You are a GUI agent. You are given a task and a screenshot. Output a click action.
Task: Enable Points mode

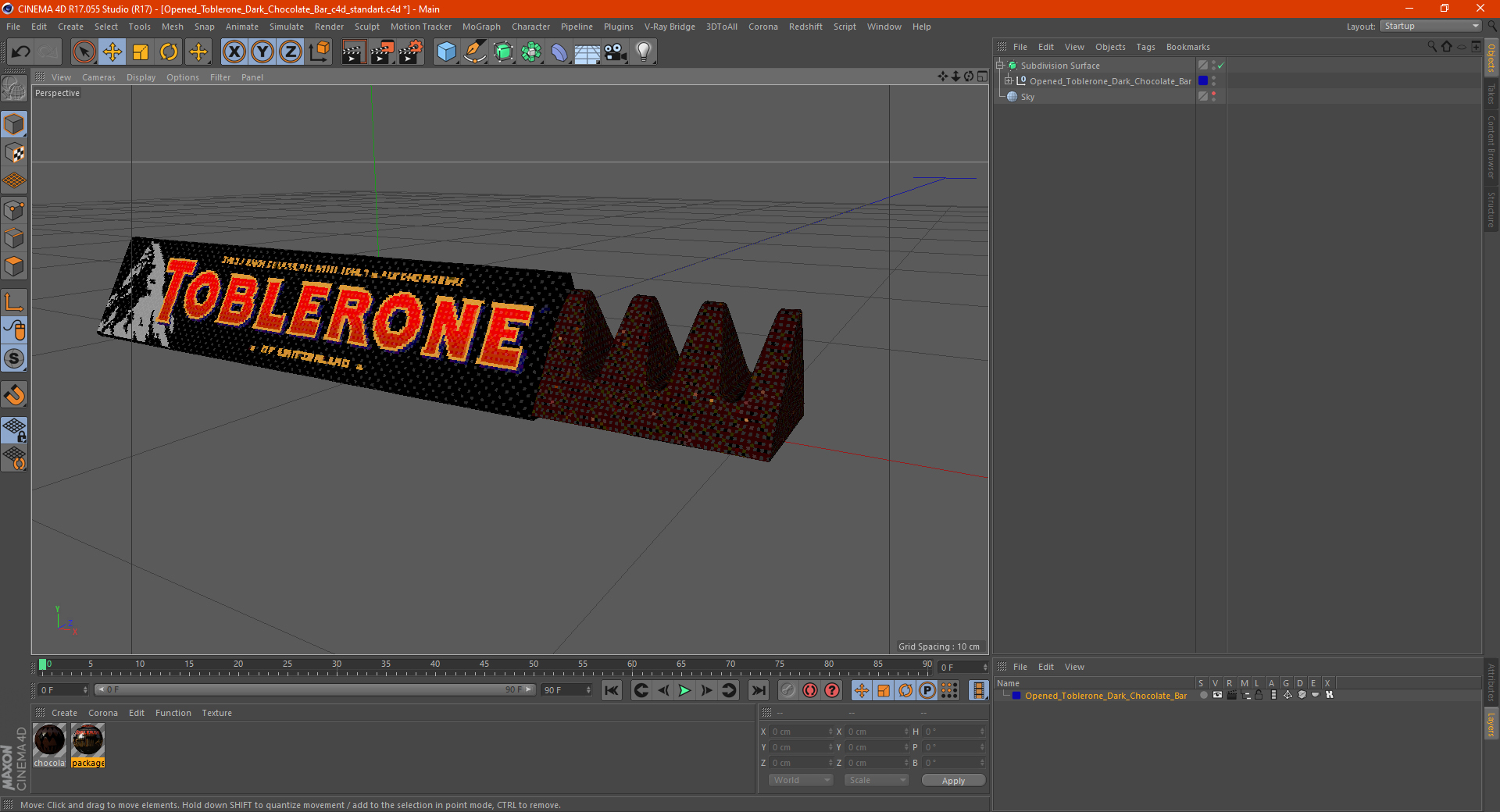coord(14,210)
